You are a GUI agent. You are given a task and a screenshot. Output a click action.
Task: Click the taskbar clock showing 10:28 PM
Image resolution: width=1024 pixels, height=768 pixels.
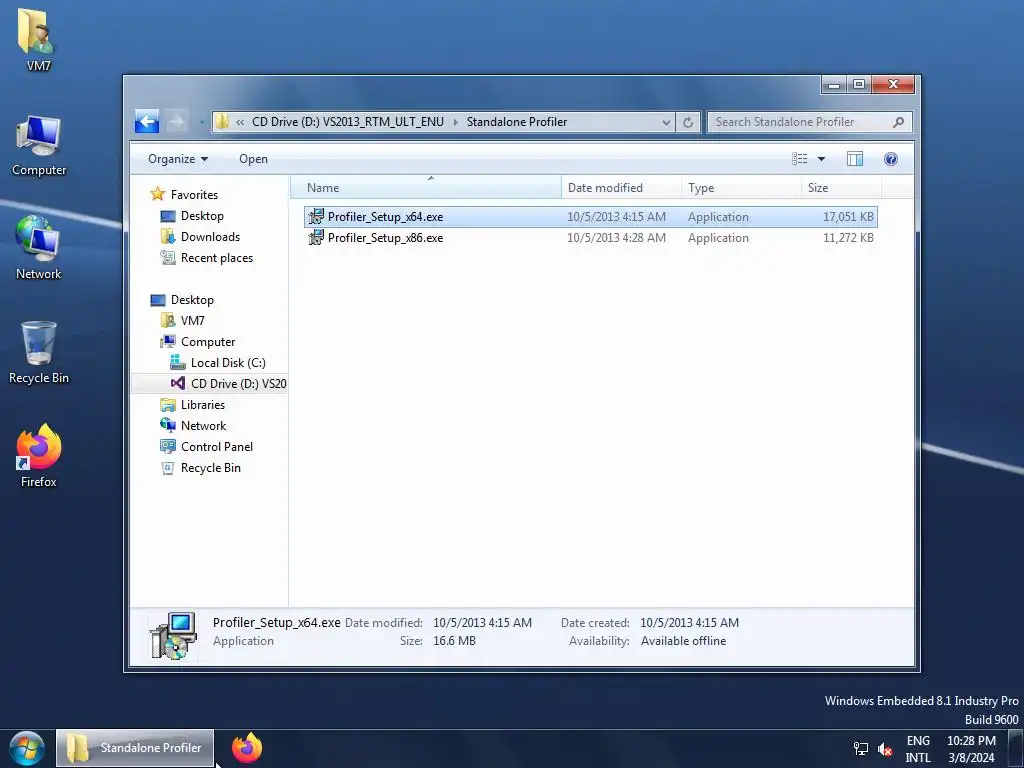click(x=971, y=749)
